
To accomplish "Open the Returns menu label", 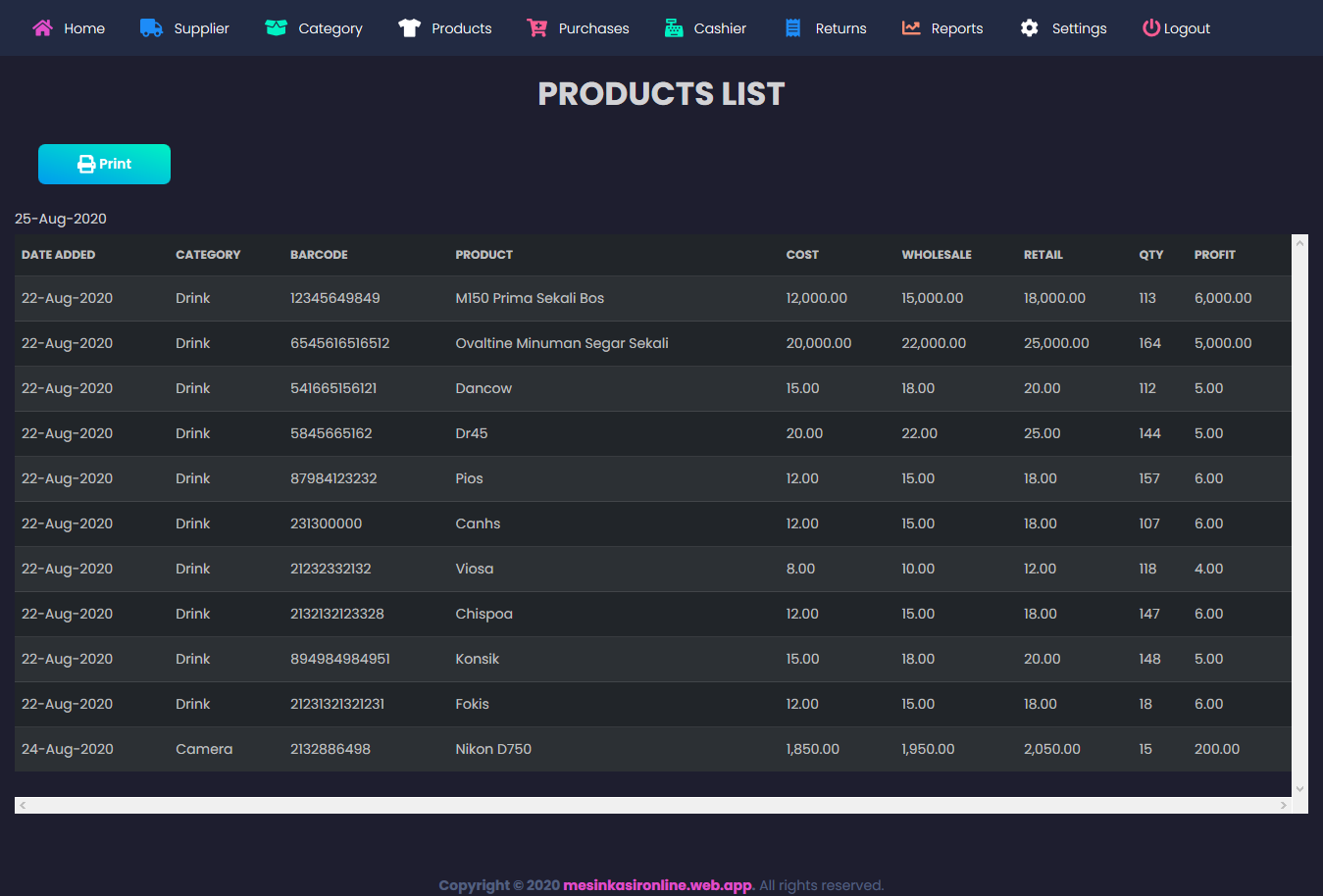I will (841, 28).
